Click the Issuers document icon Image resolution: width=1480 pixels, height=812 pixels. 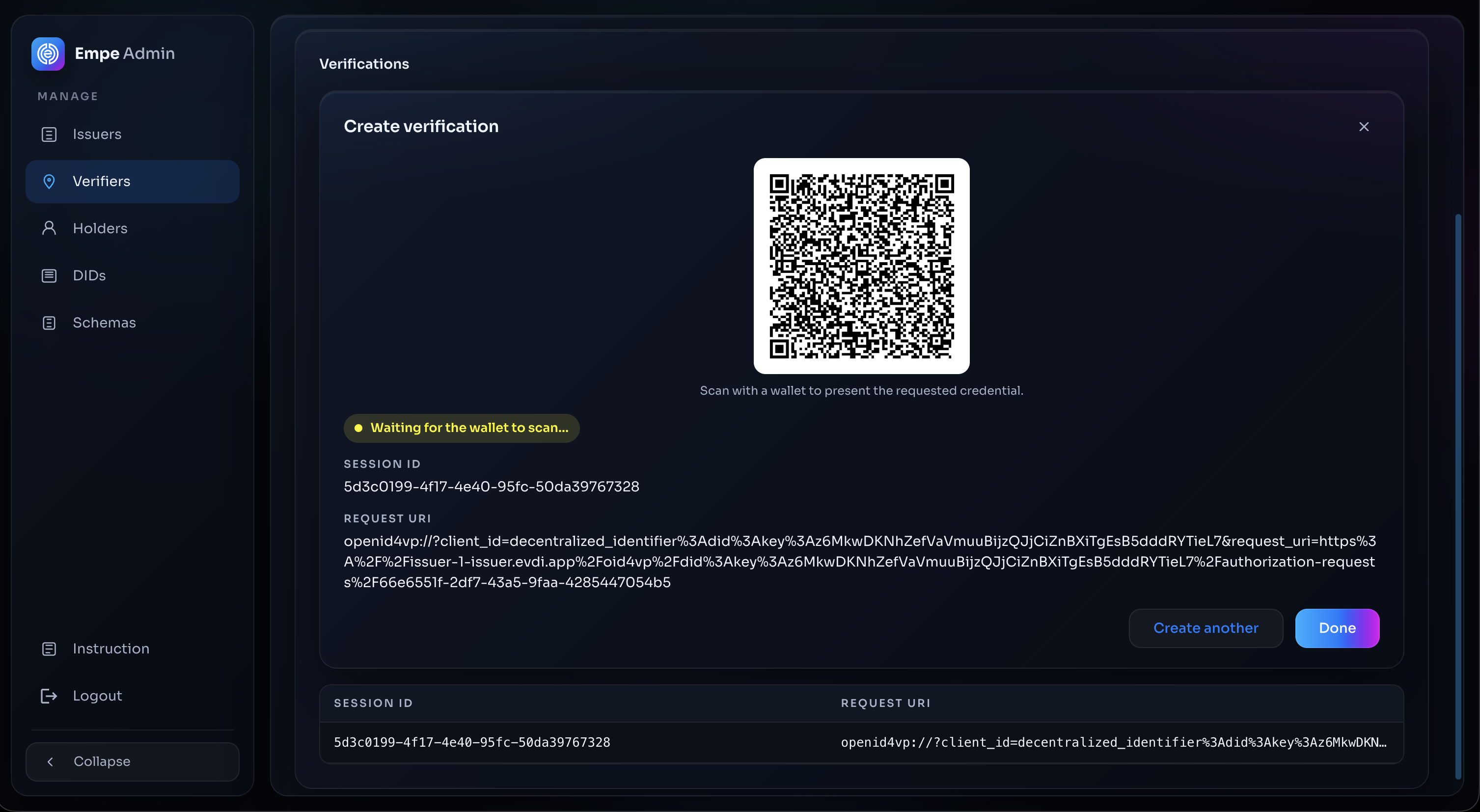[49, 134]
